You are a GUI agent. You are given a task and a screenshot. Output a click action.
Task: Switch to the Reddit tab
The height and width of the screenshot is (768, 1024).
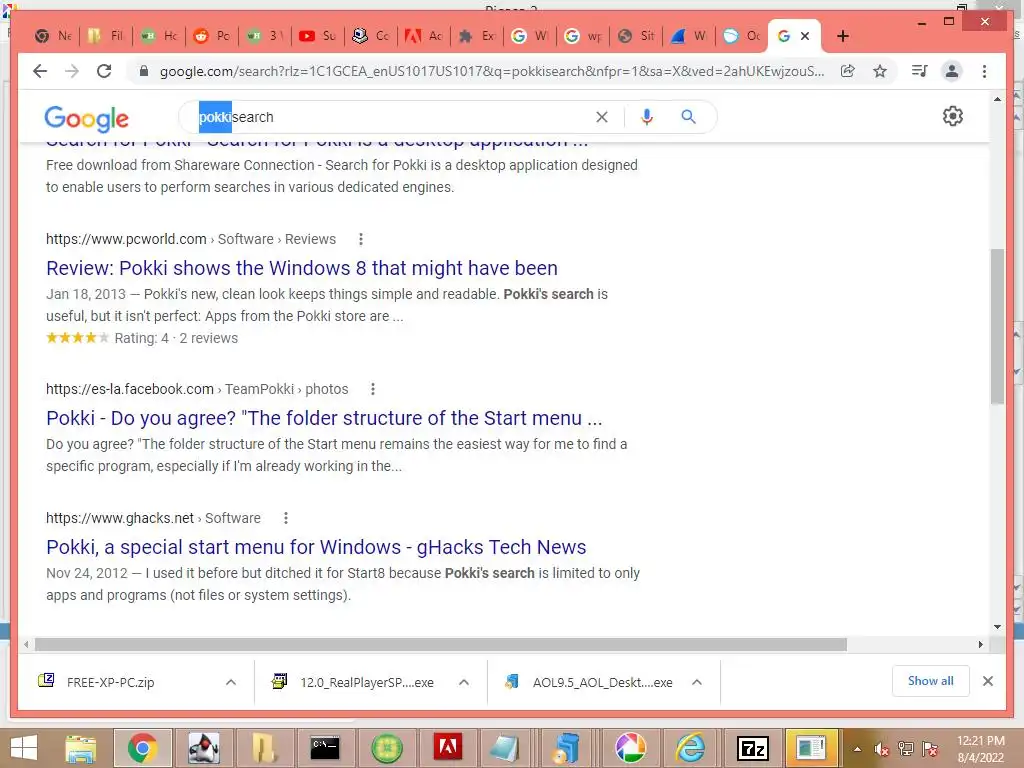click(212, 36)
